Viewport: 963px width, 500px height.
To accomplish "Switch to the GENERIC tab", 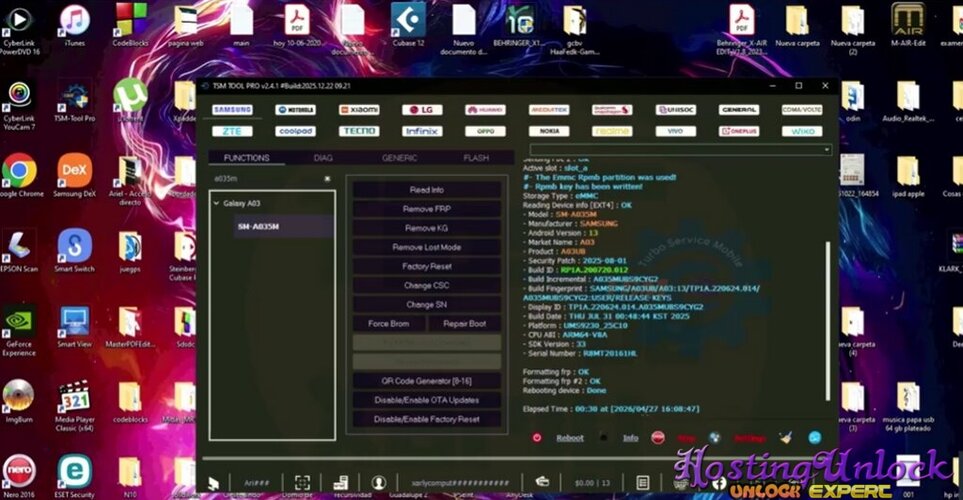I will pos(399,158).
